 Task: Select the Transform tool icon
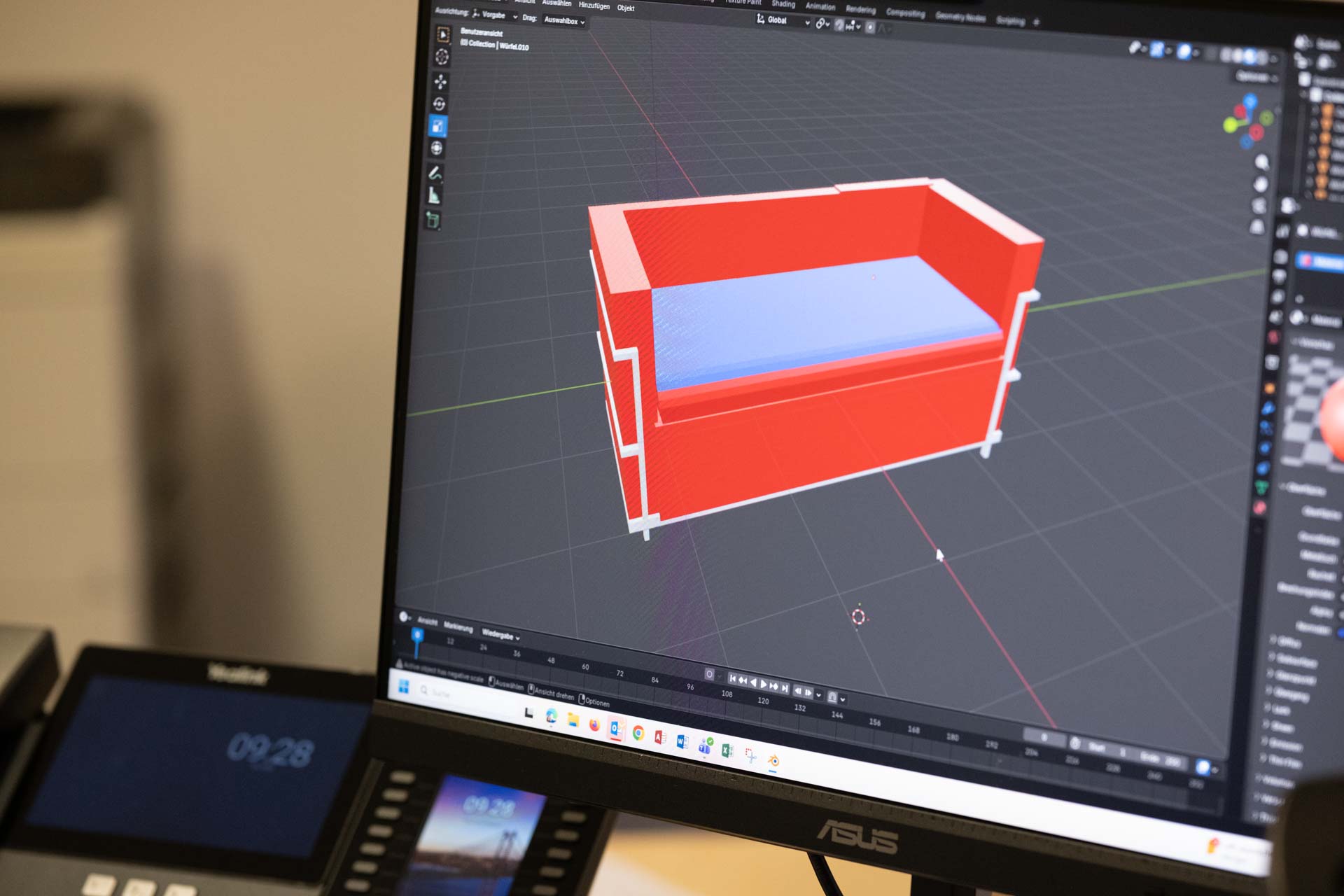click(437, 148)
